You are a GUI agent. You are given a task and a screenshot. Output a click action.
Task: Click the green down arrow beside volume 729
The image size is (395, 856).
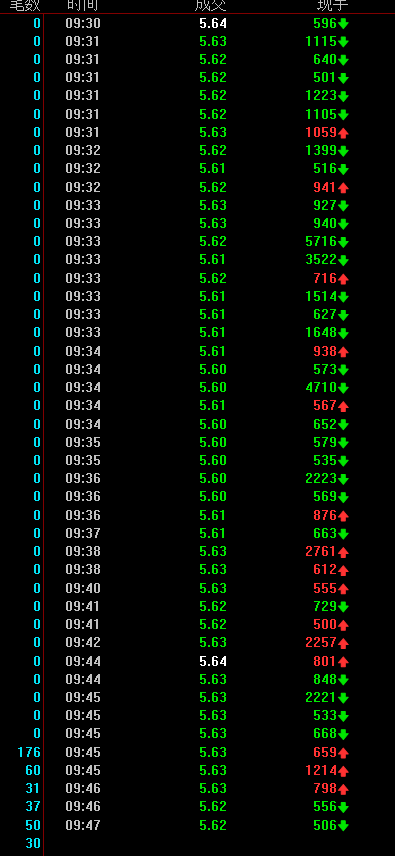pyautogui.click(x=343, y=607)
